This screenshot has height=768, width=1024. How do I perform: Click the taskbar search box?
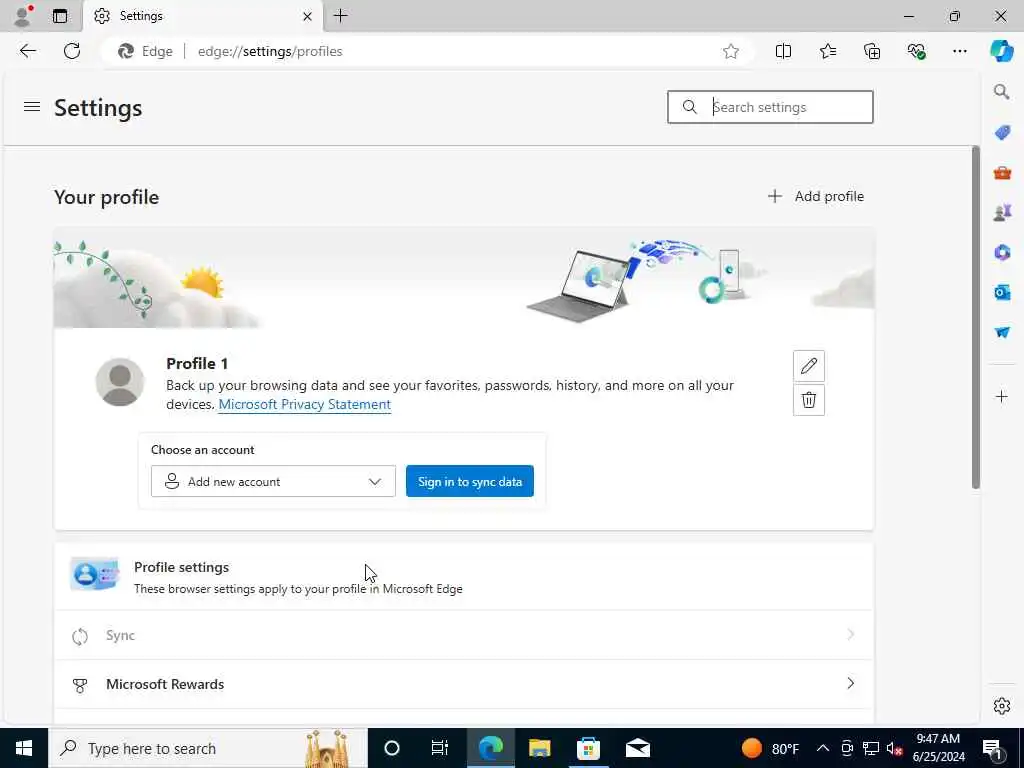click(208, 748)
